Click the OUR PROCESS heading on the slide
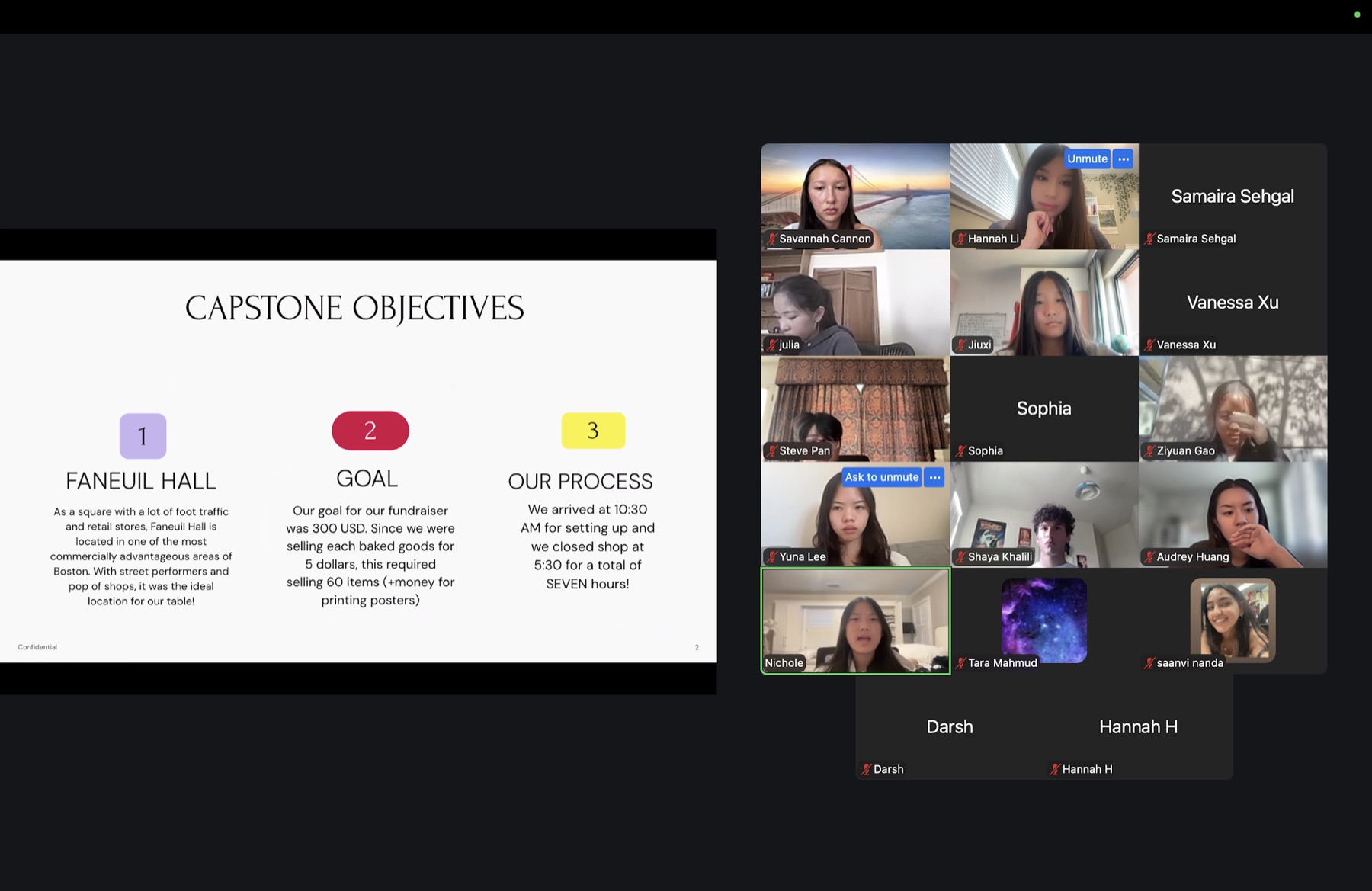The height and width of the screenshot is (891, 1372). click(x=581, y=482)
